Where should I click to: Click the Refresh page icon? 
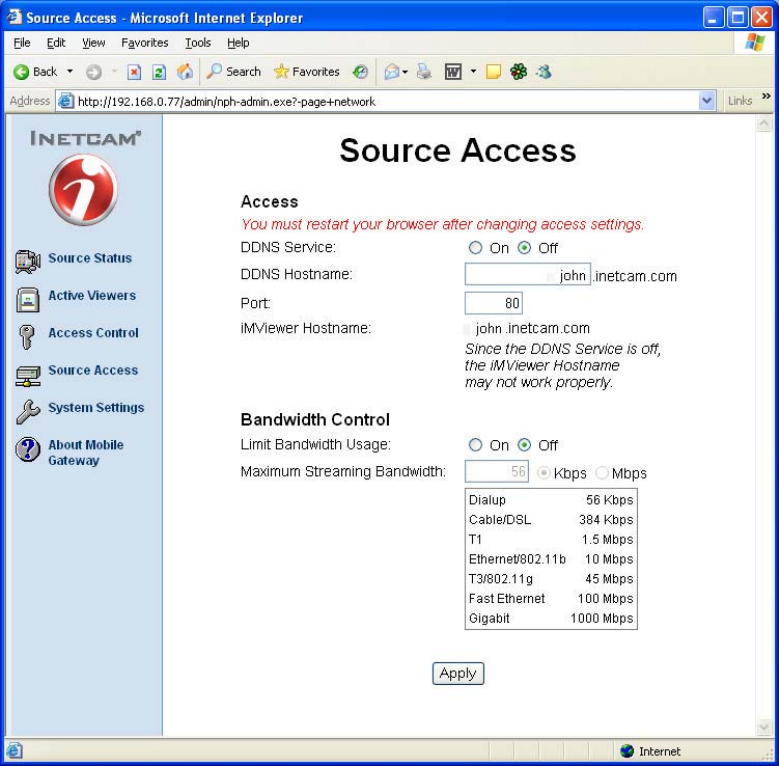click(x=159, y=73)
